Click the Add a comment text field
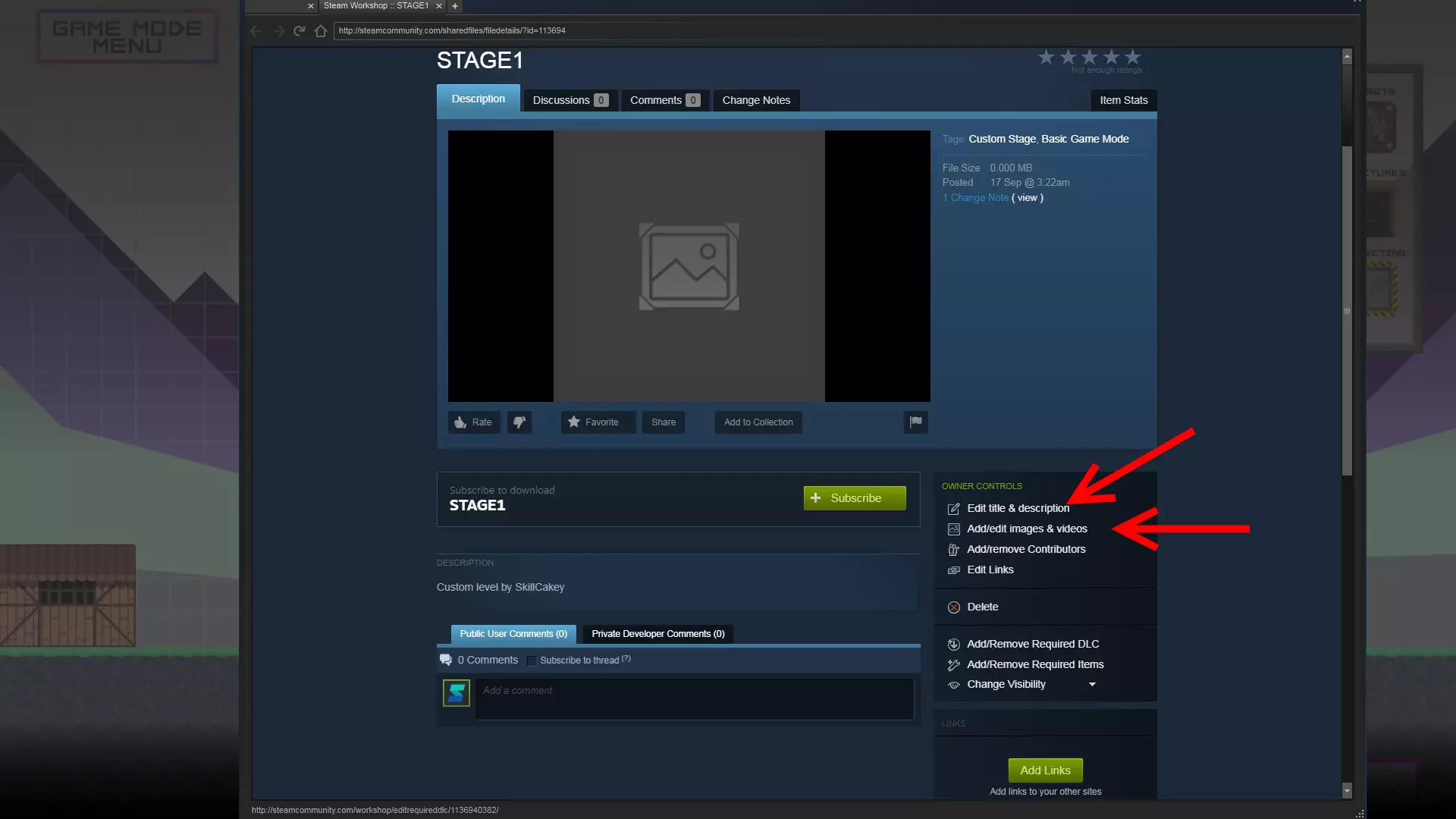The image size is (1456, 819). tap(694, 699)
